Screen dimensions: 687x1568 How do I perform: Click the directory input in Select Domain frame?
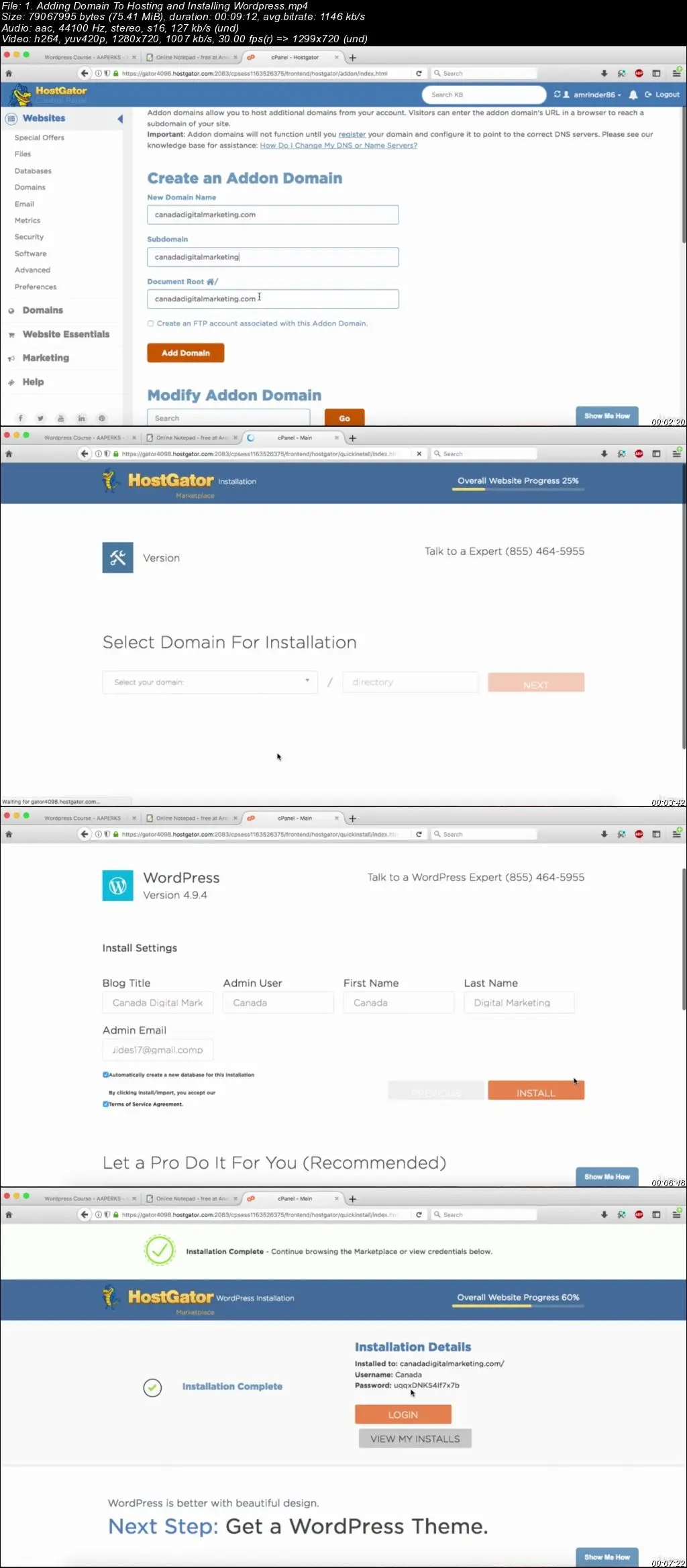[410, 682]
